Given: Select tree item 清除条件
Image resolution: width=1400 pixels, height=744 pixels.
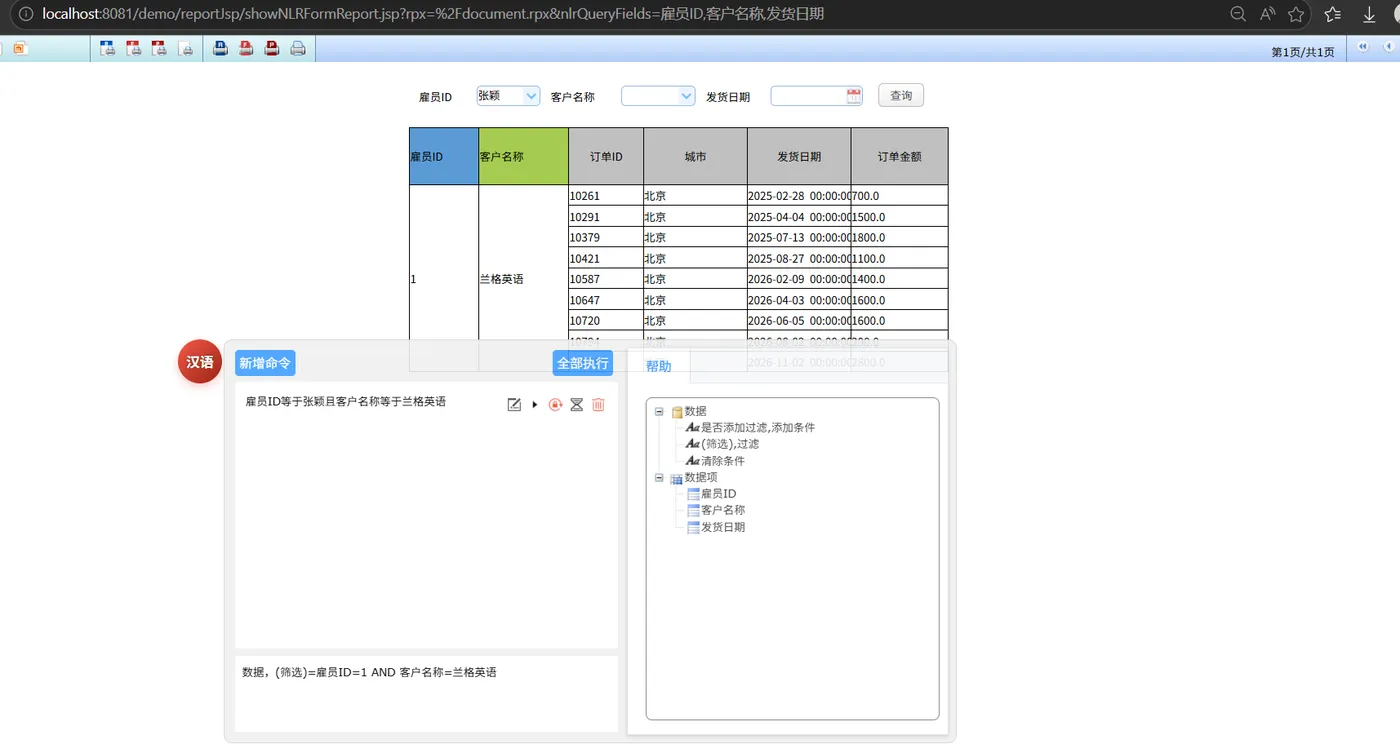Looking at the screenshot, I should [722, 461].
